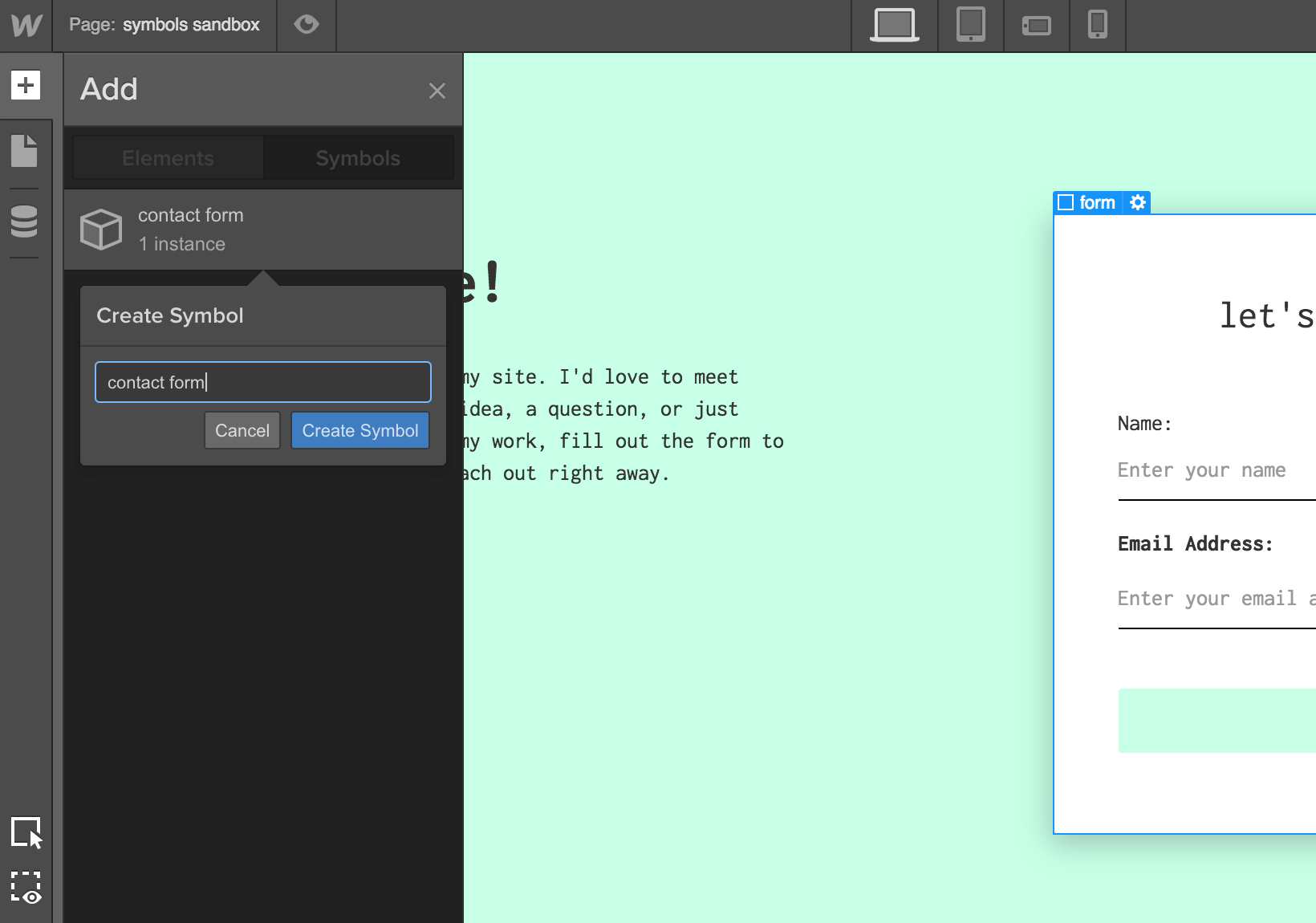
Task: Switch to desktop viewport
Action: 895,25
